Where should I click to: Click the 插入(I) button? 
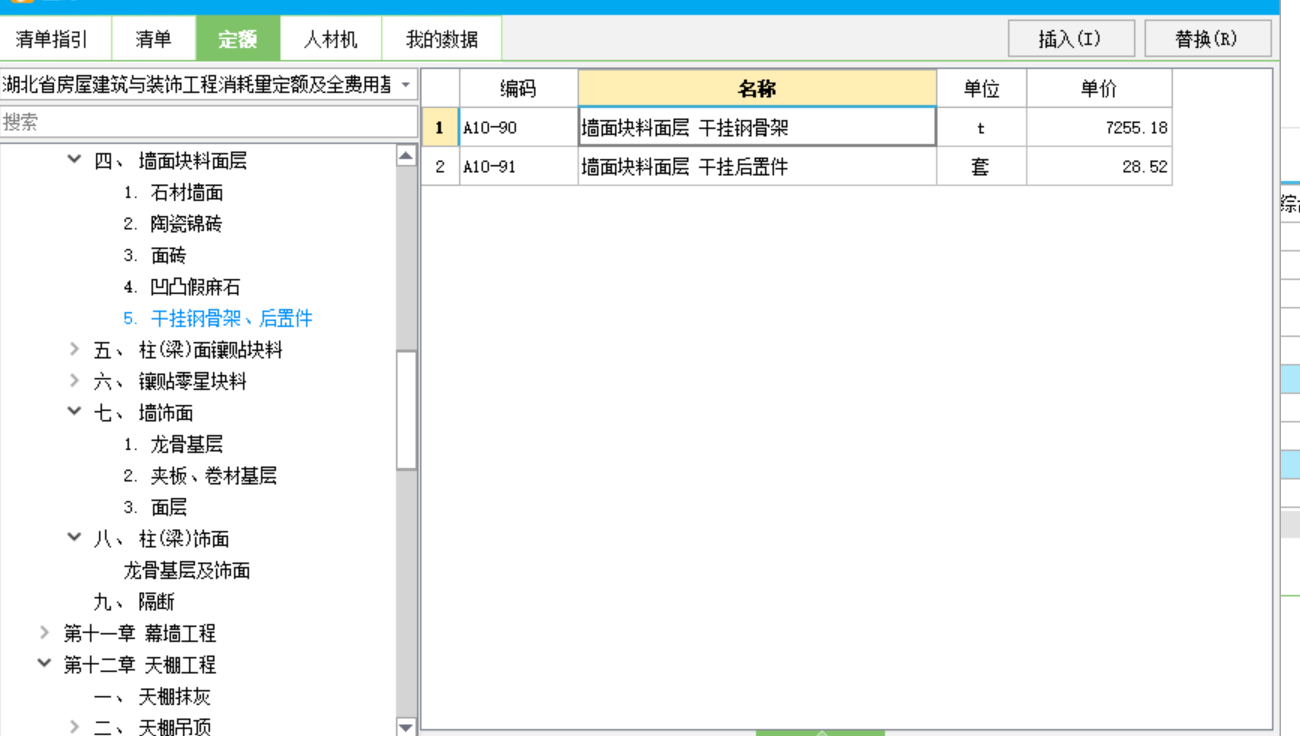pyautogui.click(x=1071, y=39)
